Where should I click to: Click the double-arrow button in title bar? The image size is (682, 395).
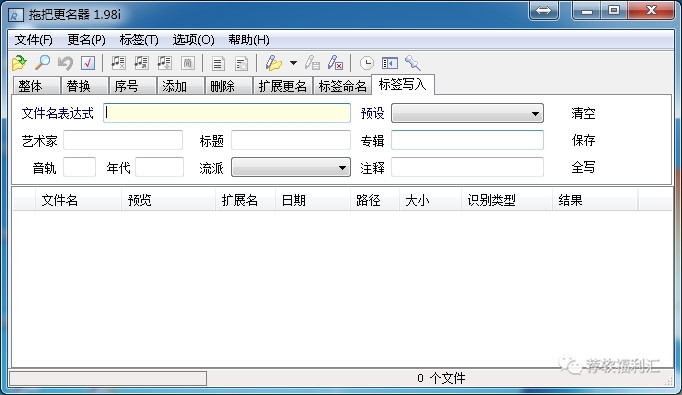pos(544,10)
